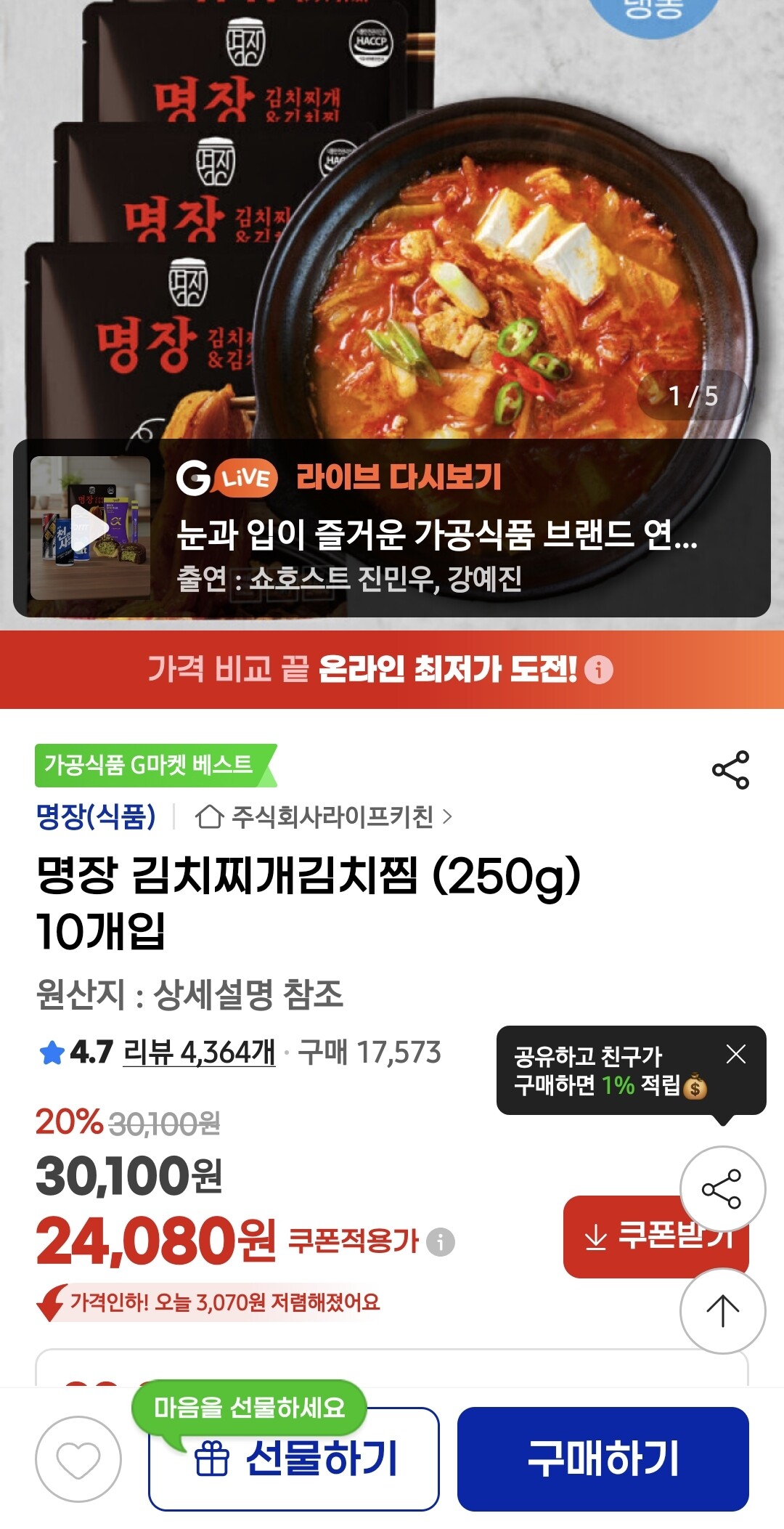Tap the 가격인하 price drop notice

click(208, 1302)
